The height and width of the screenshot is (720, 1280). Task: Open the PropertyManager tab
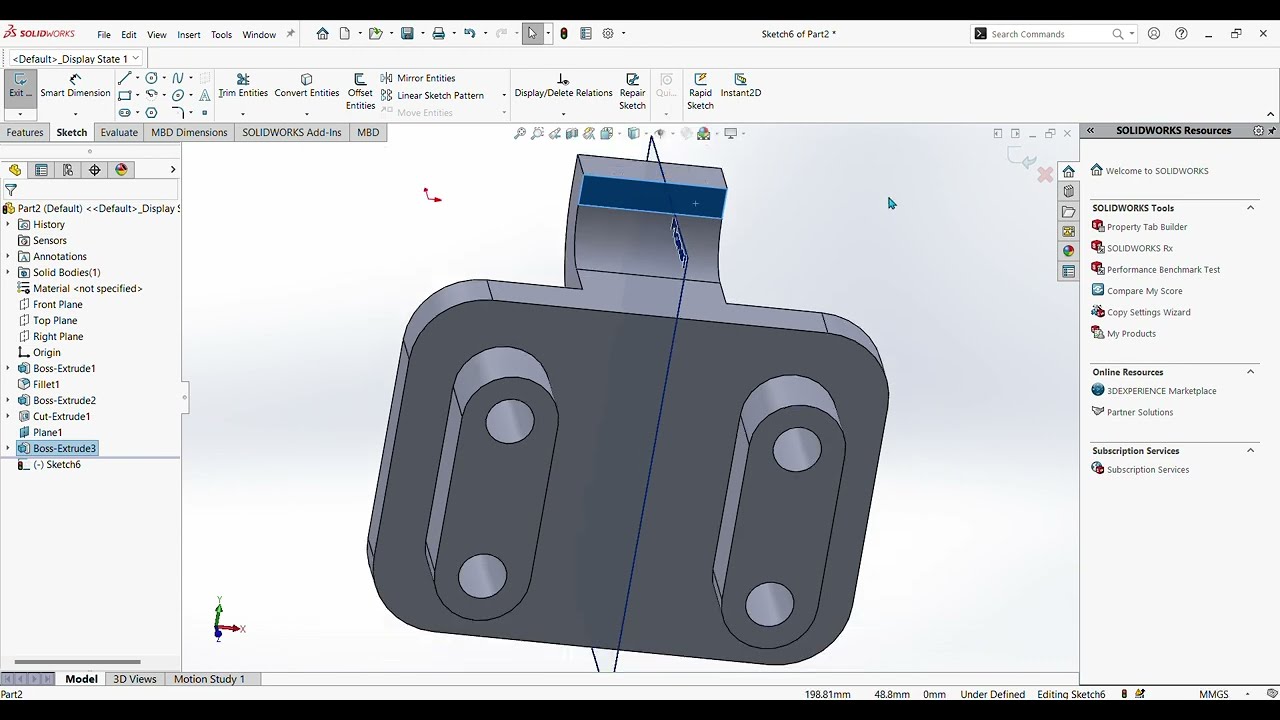pos(41,170)
